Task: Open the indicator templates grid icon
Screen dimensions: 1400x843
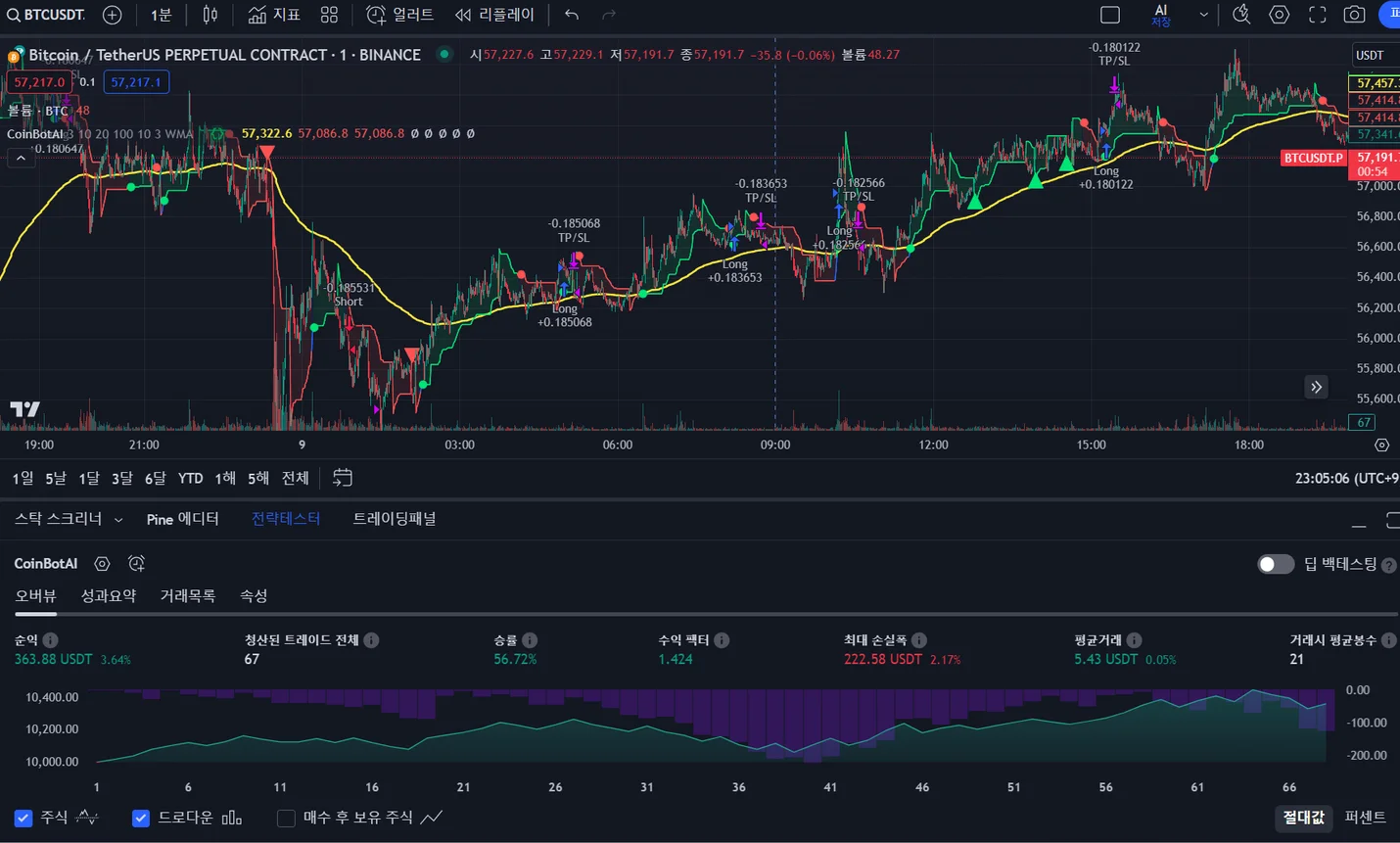Action: click(x=329, y=15)
